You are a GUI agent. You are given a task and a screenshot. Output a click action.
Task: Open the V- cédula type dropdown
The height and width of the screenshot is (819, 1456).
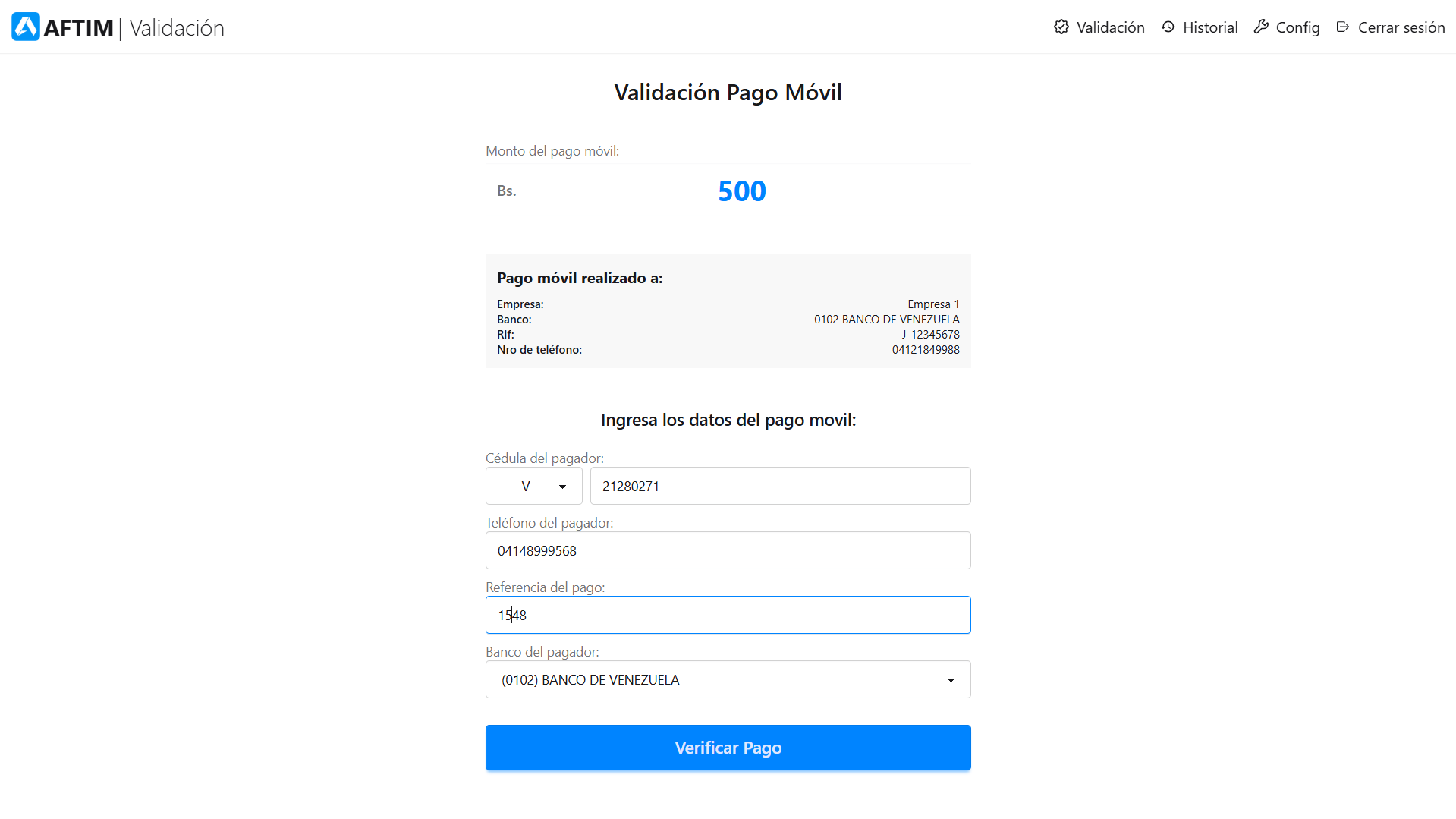coord(534,486)
